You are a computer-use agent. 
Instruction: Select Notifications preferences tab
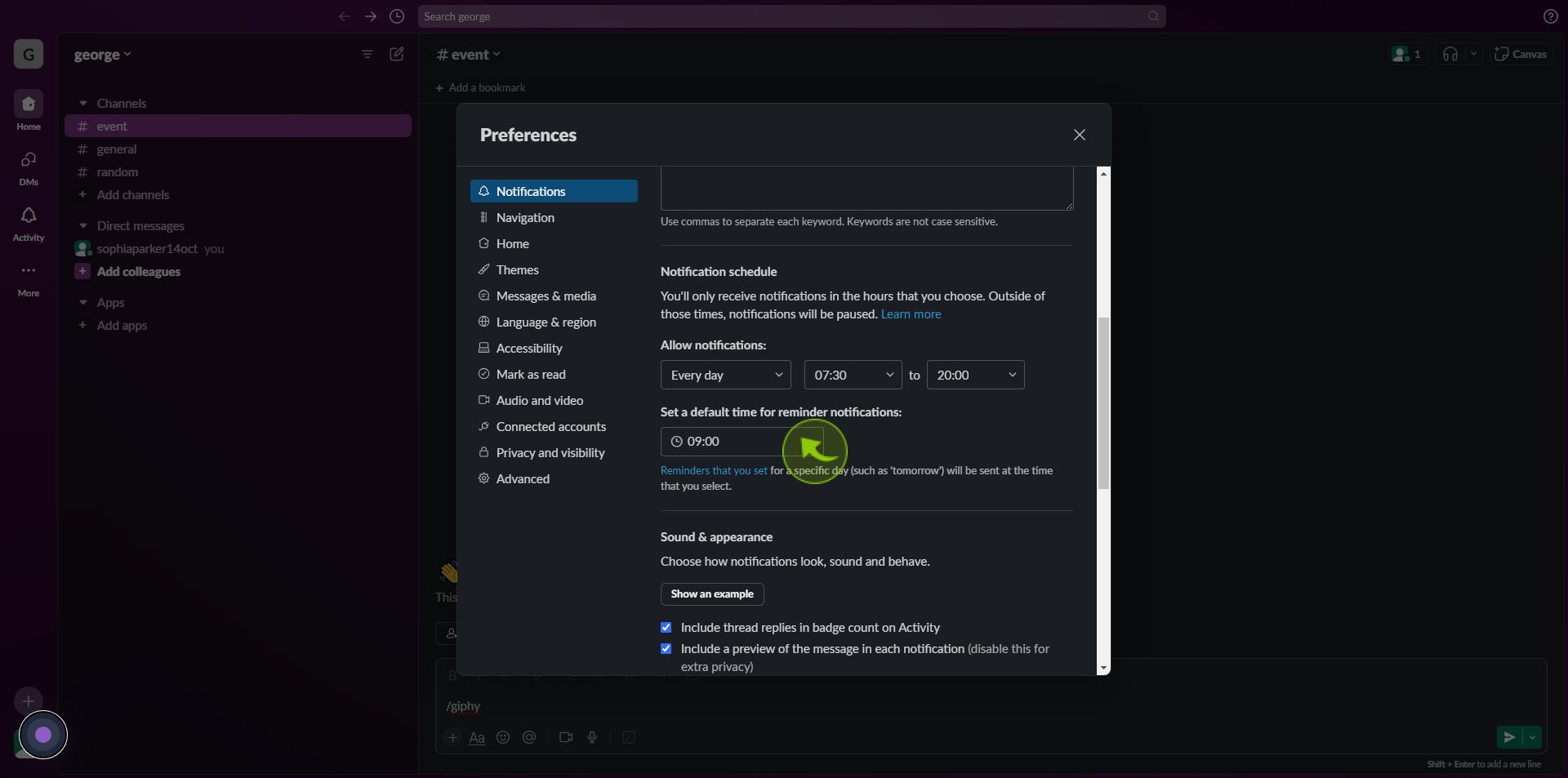[554, 191]
